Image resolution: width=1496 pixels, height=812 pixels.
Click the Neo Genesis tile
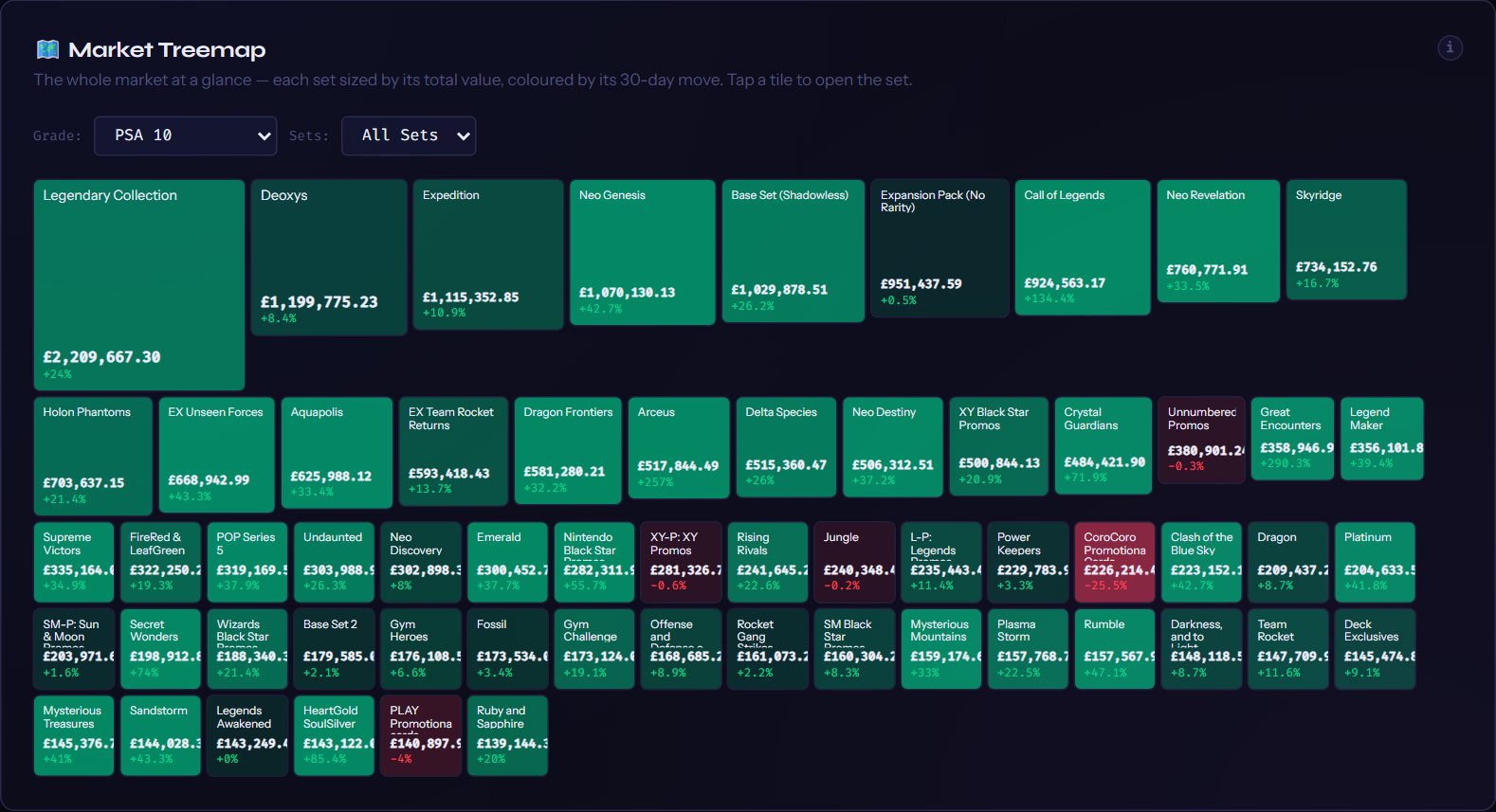643,253
